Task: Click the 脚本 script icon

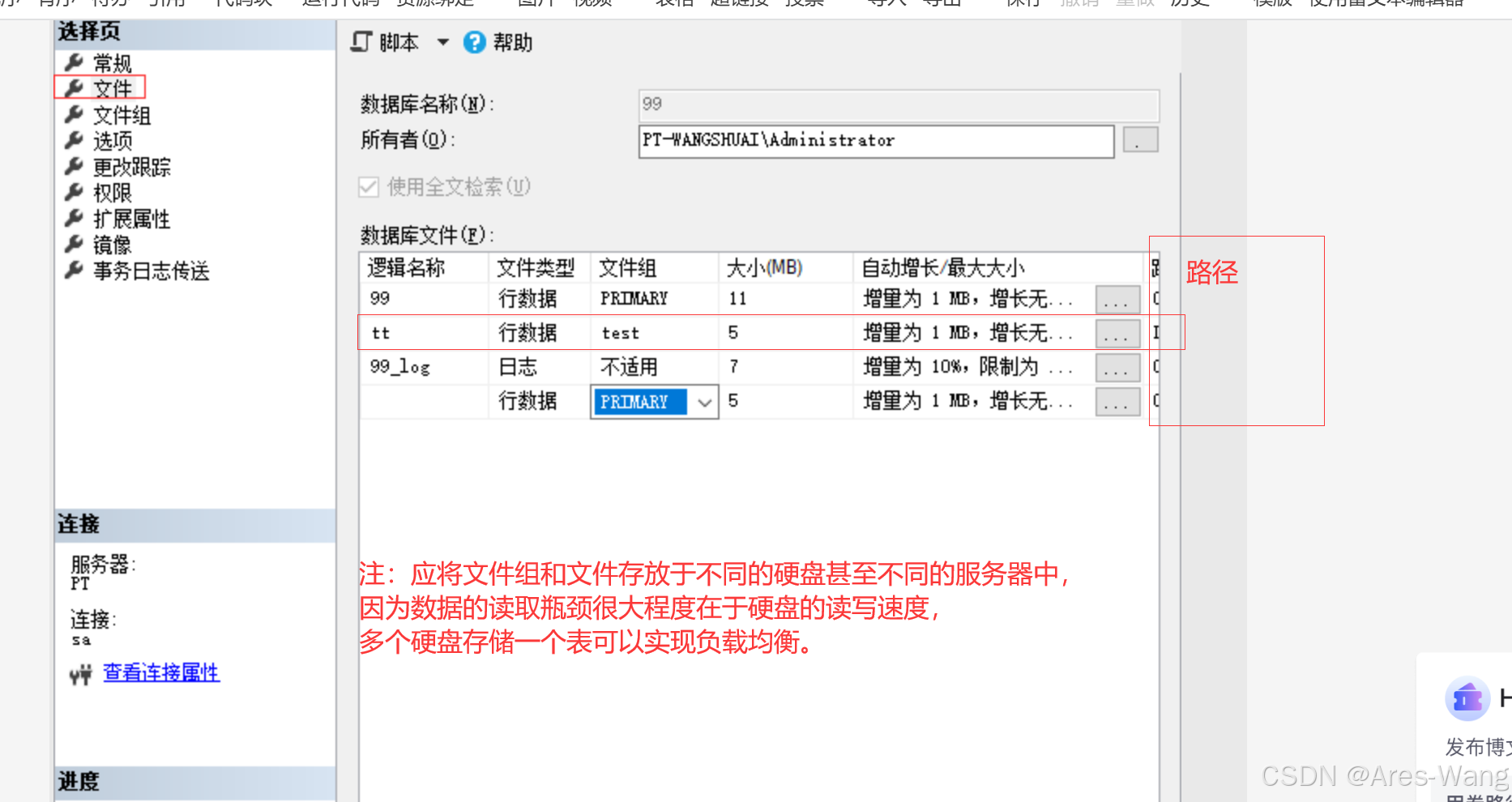Action: point(361,42)
